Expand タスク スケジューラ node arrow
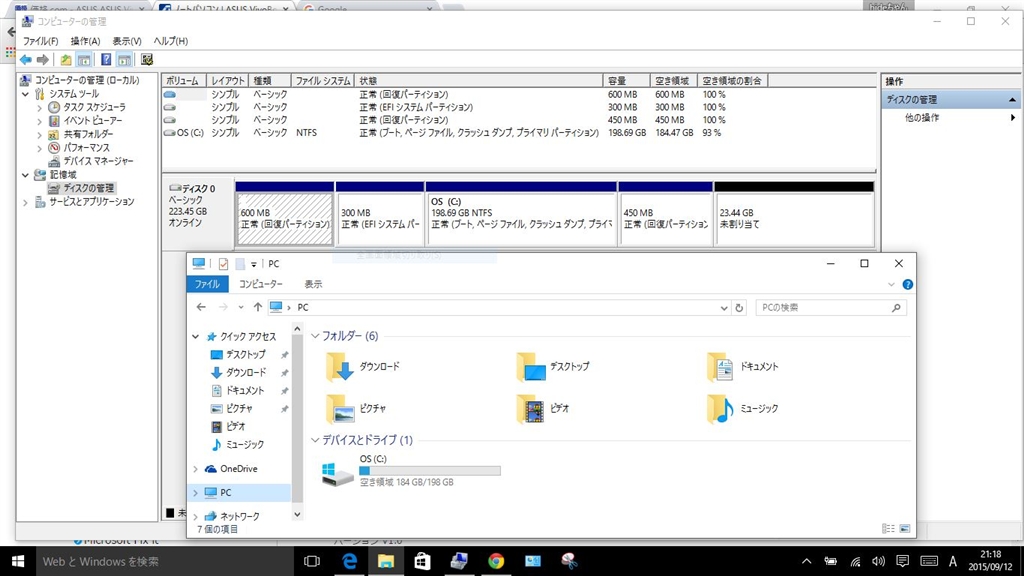Screen dimensions: 1024x576 [x=39, y=107]
